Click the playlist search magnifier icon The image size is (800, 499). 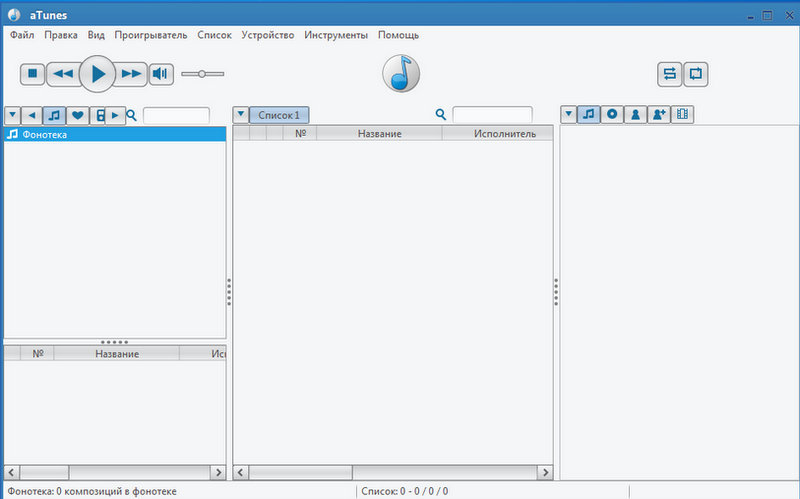click(441, 114)
